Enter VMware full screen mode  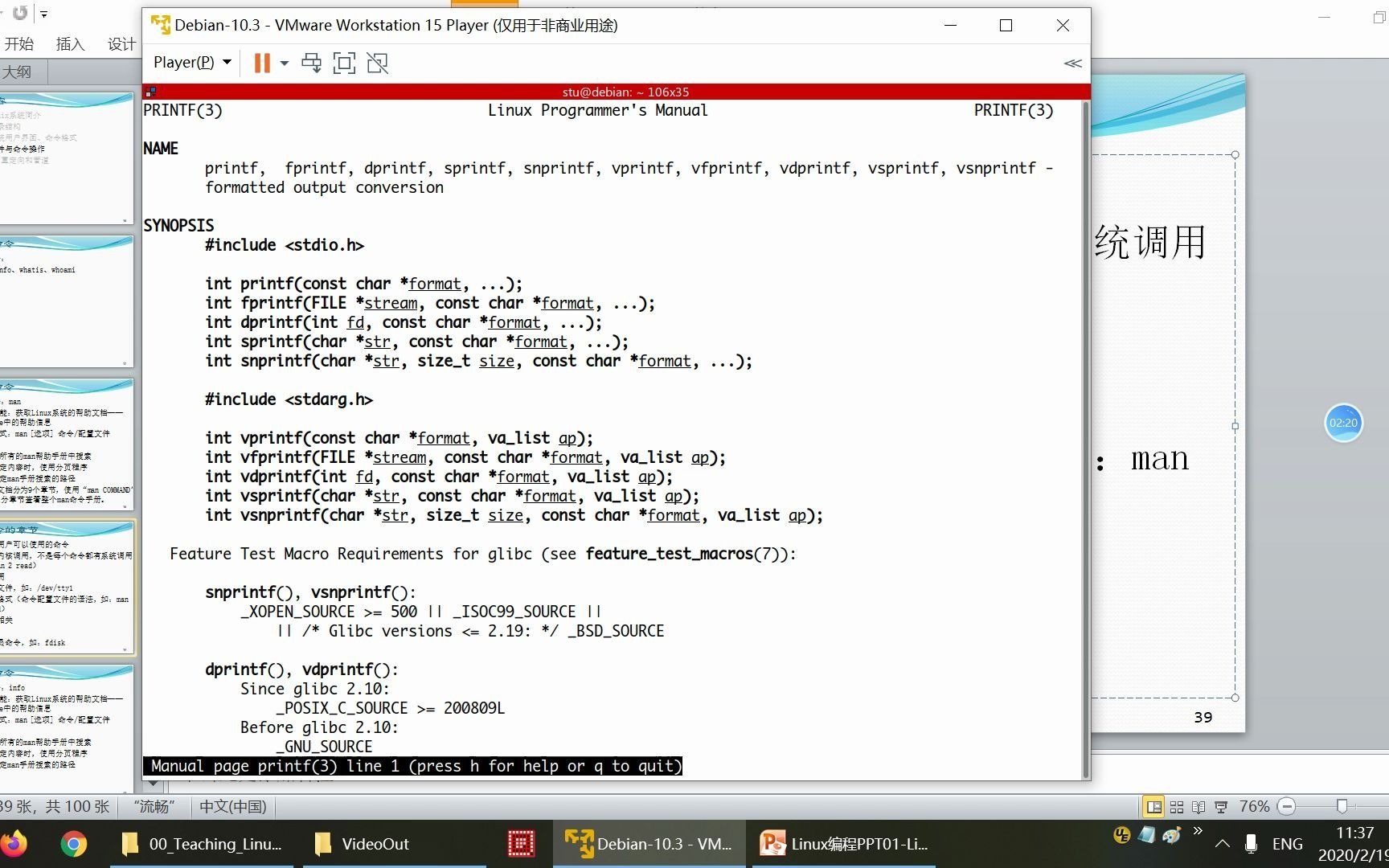(x=344, y=63)
